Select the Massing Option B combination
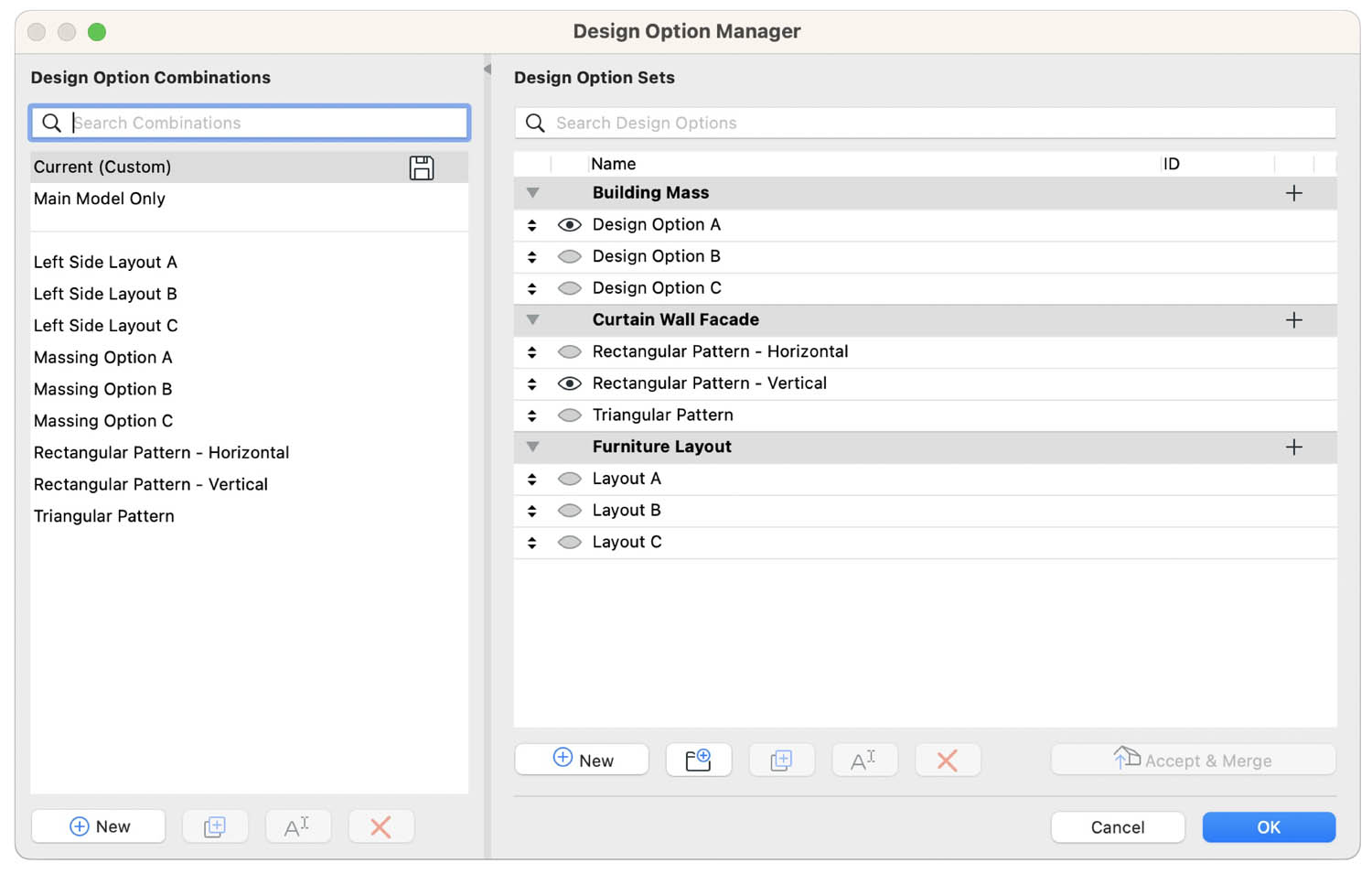Screen dimensions: 1372x874 point(102,389)
